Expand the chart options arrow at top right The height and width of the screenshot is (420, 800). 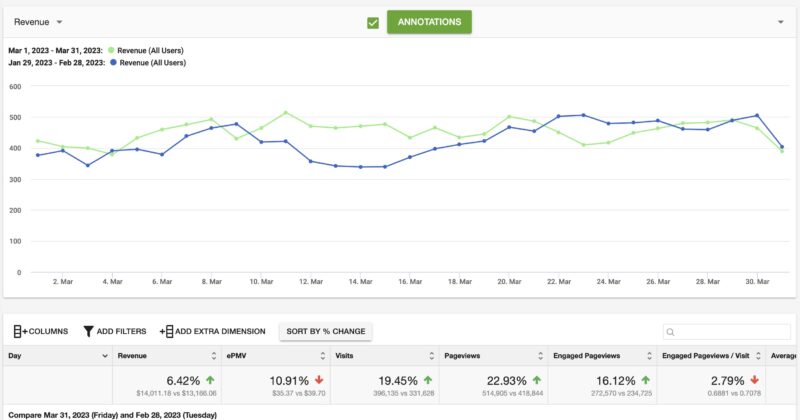[780, 21]
